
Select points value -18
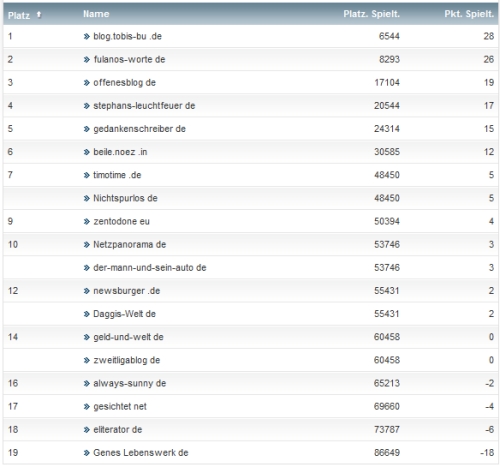pyautogui.click(x=487, y=453)
